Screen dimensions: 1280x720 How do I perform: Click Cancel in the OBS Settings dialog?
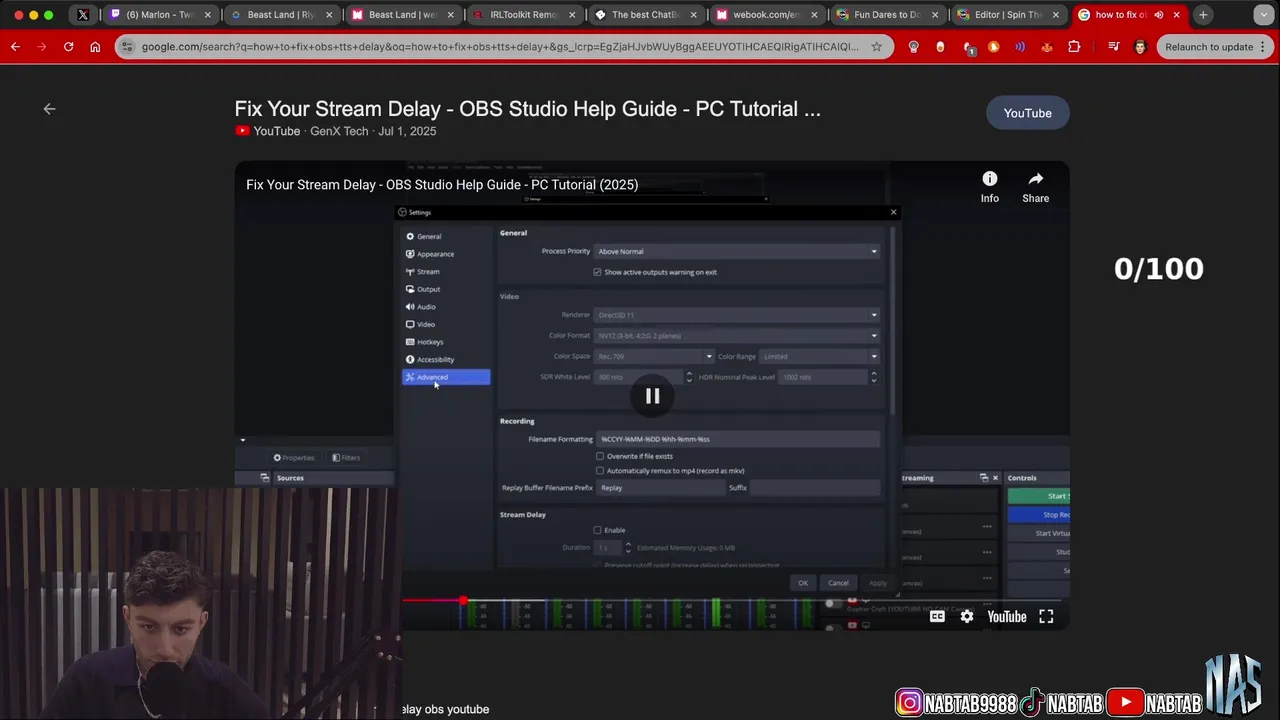pos(838,583)
